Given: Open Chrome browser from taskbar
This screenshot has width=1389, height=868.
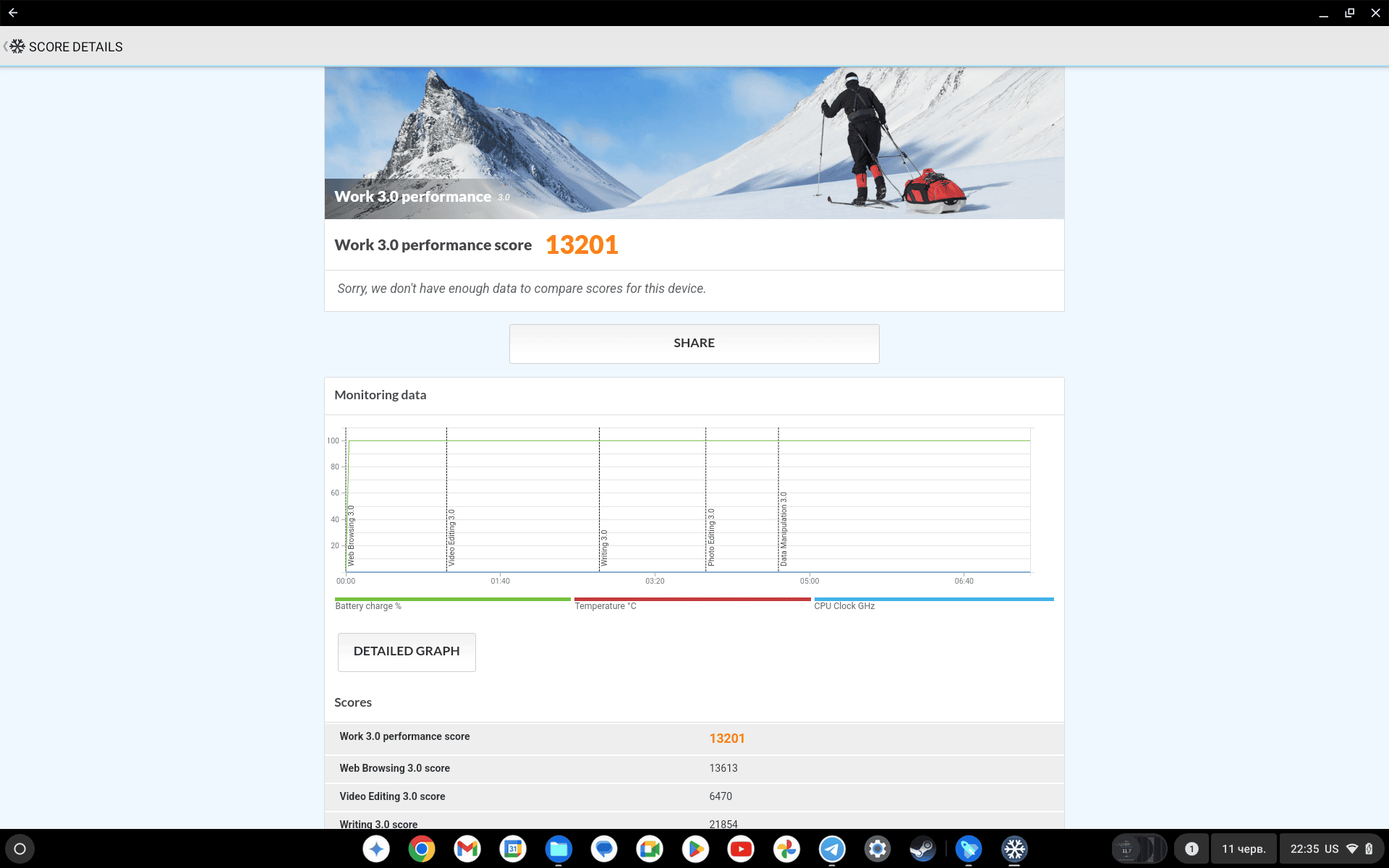Looking at the screenshot, I should (x=421, y=849).
